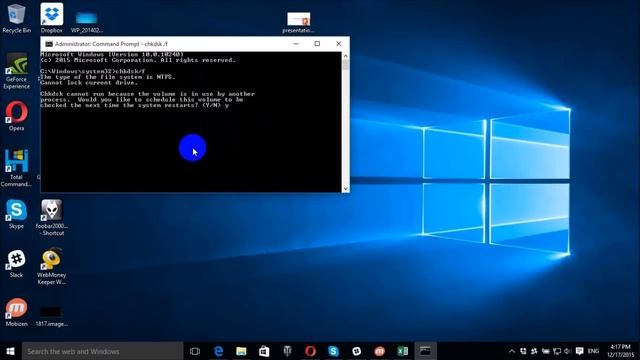Click Command Prompt scrollbar down arrow
Image resolution: width=640 pixels, height=360 pixels.
[x=346, y=189]
